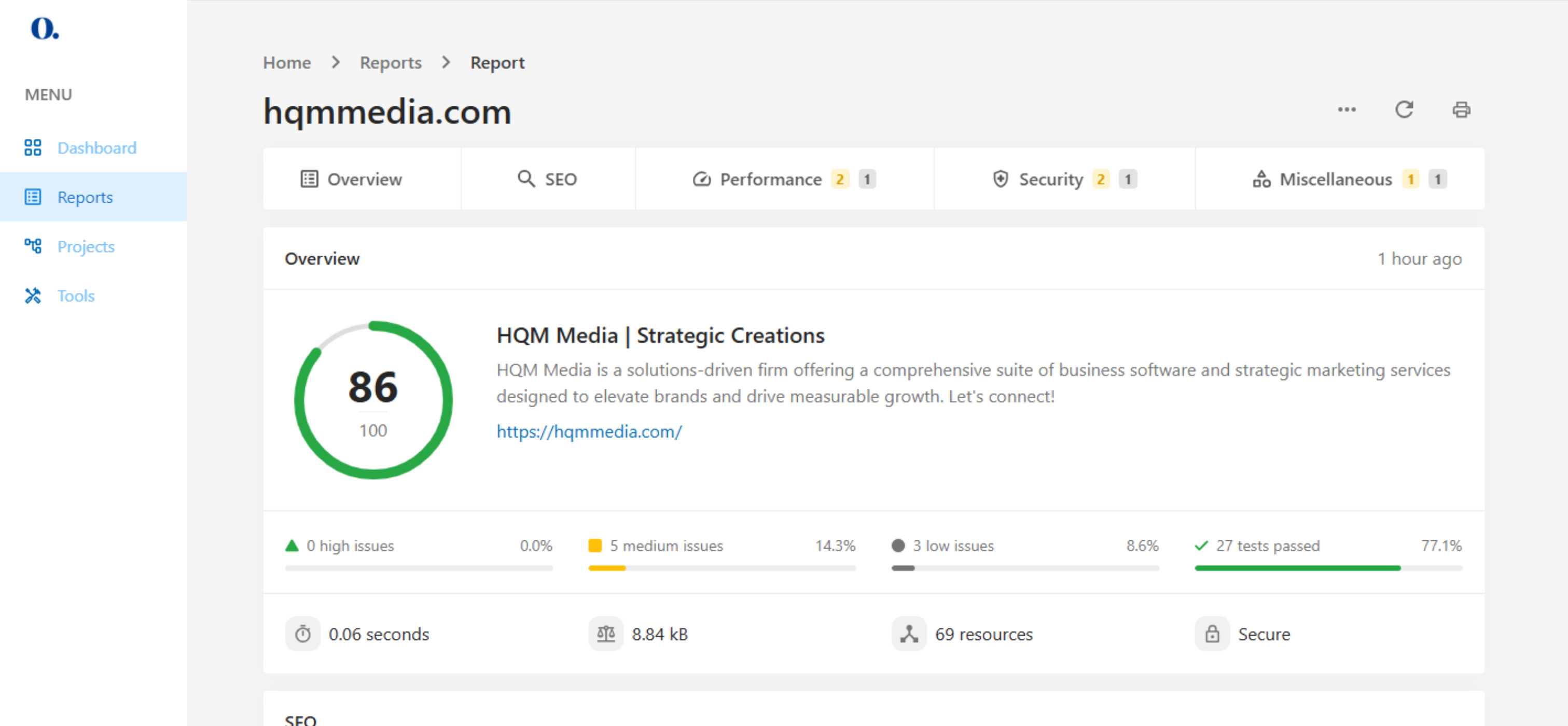1568x726 pixels.
Task: Switch to the Overview tab
Action: coord(362,179)
